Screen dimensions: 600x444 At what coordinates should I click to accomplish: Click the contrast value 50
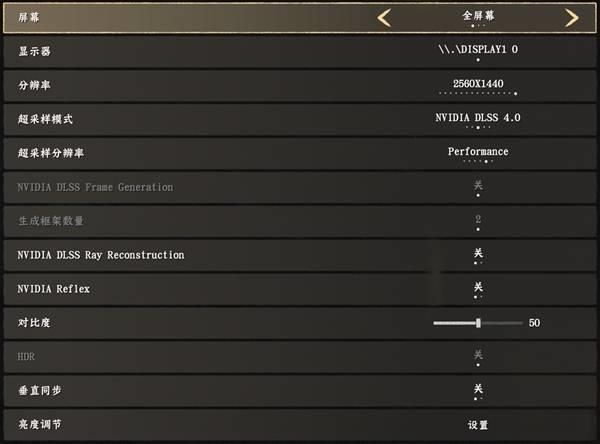pyautogui.click(x=534, y=323)
